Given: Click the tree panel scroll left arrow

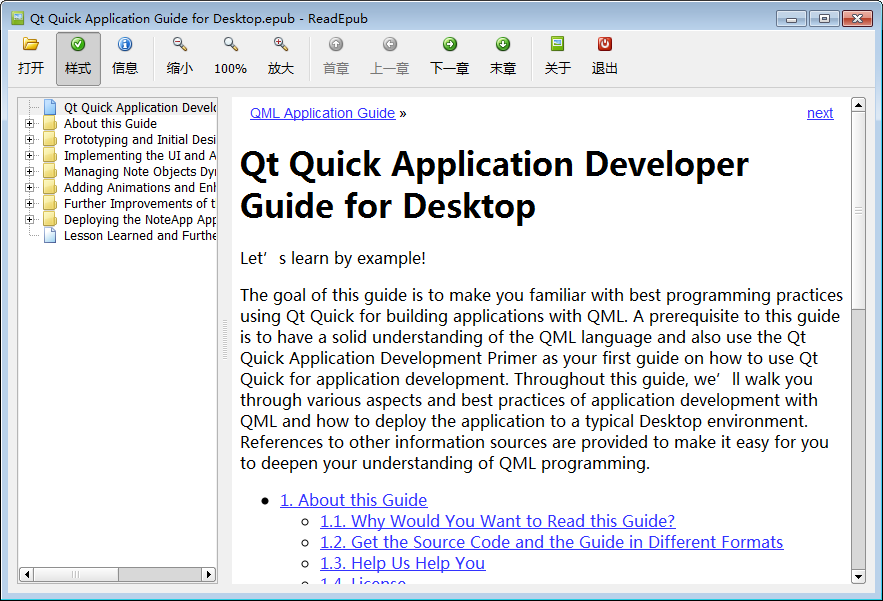Looking at the screenshot, I should (x=26, y=575).
